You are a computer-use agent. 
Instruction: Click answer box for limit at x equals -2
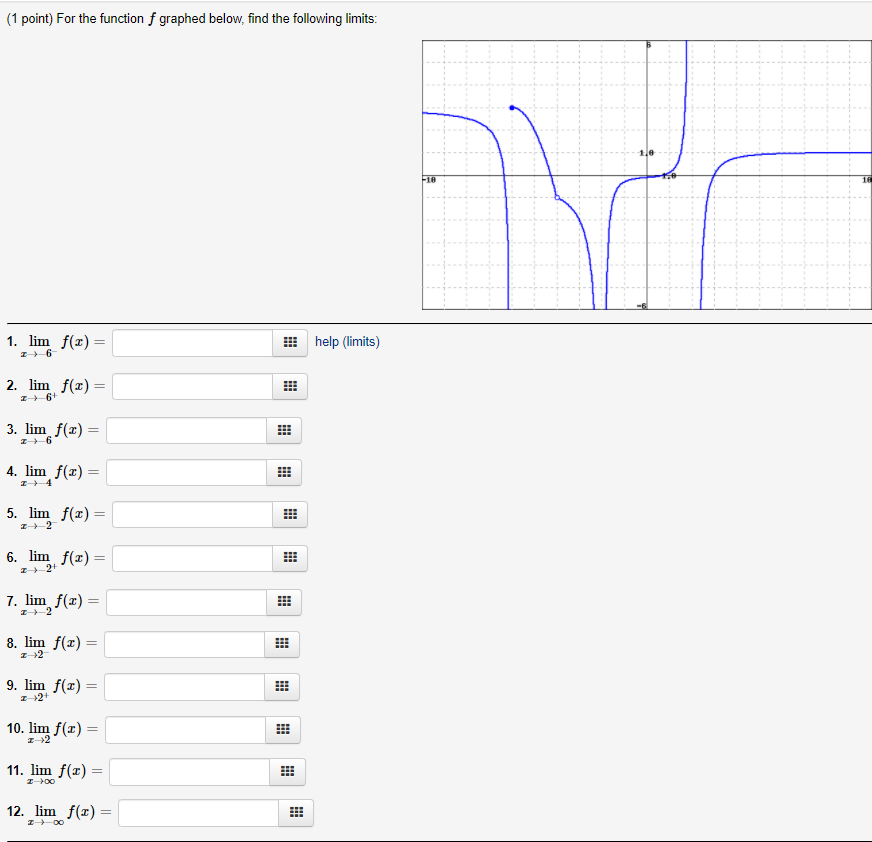pos(185,601)
